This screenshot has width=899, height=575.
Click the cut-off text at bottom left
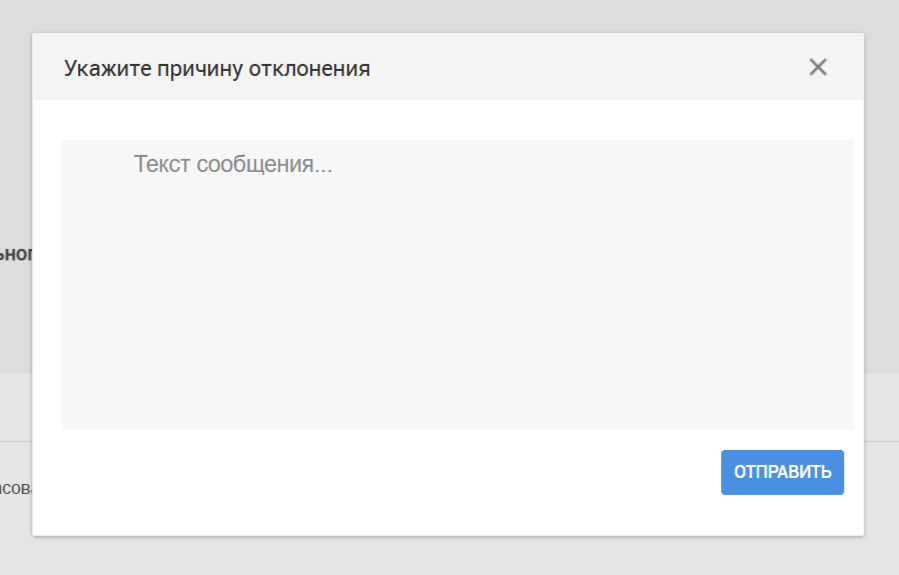coord(16,488)
